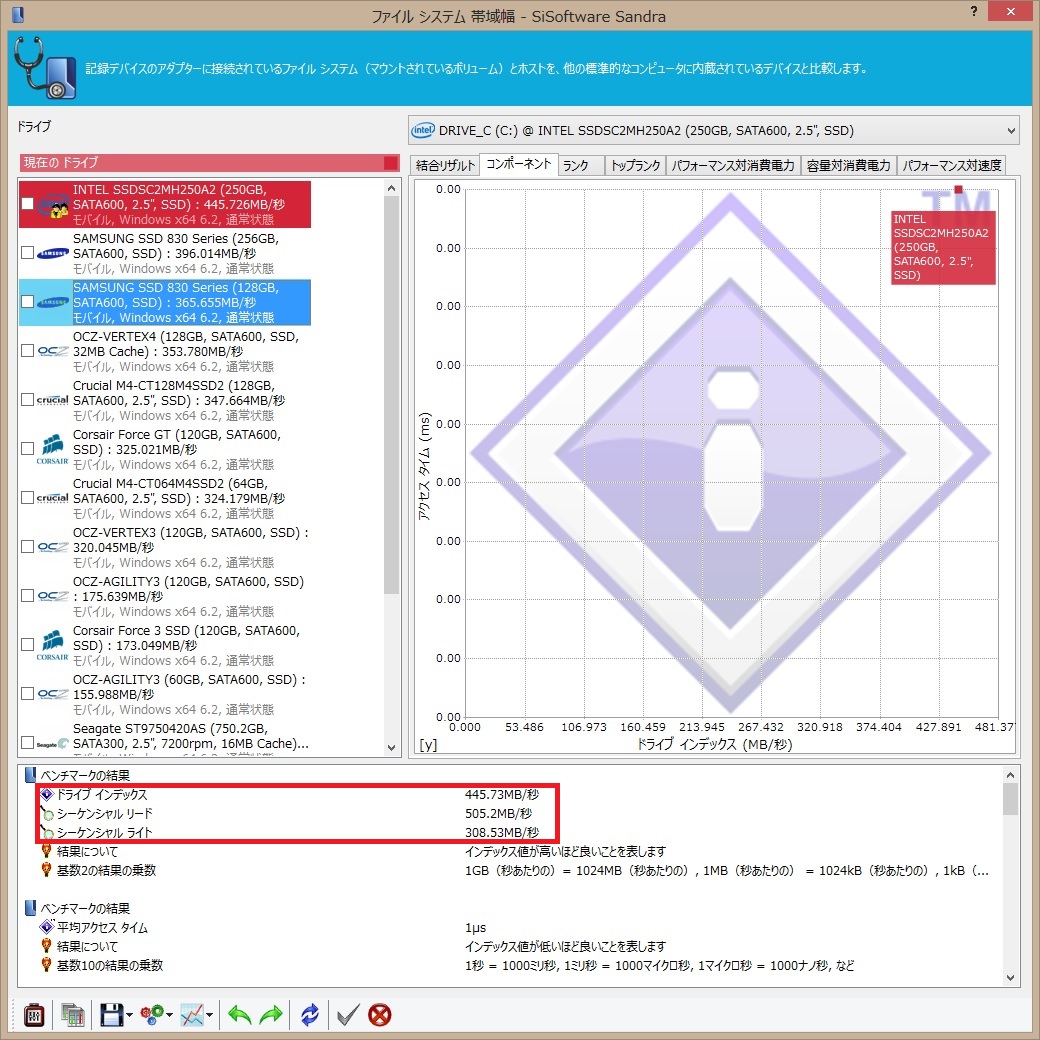Image resolution: width=1040 pixels, height=1040 pixels.
Task: Click the red data point marker on chart
Action: 958,190
